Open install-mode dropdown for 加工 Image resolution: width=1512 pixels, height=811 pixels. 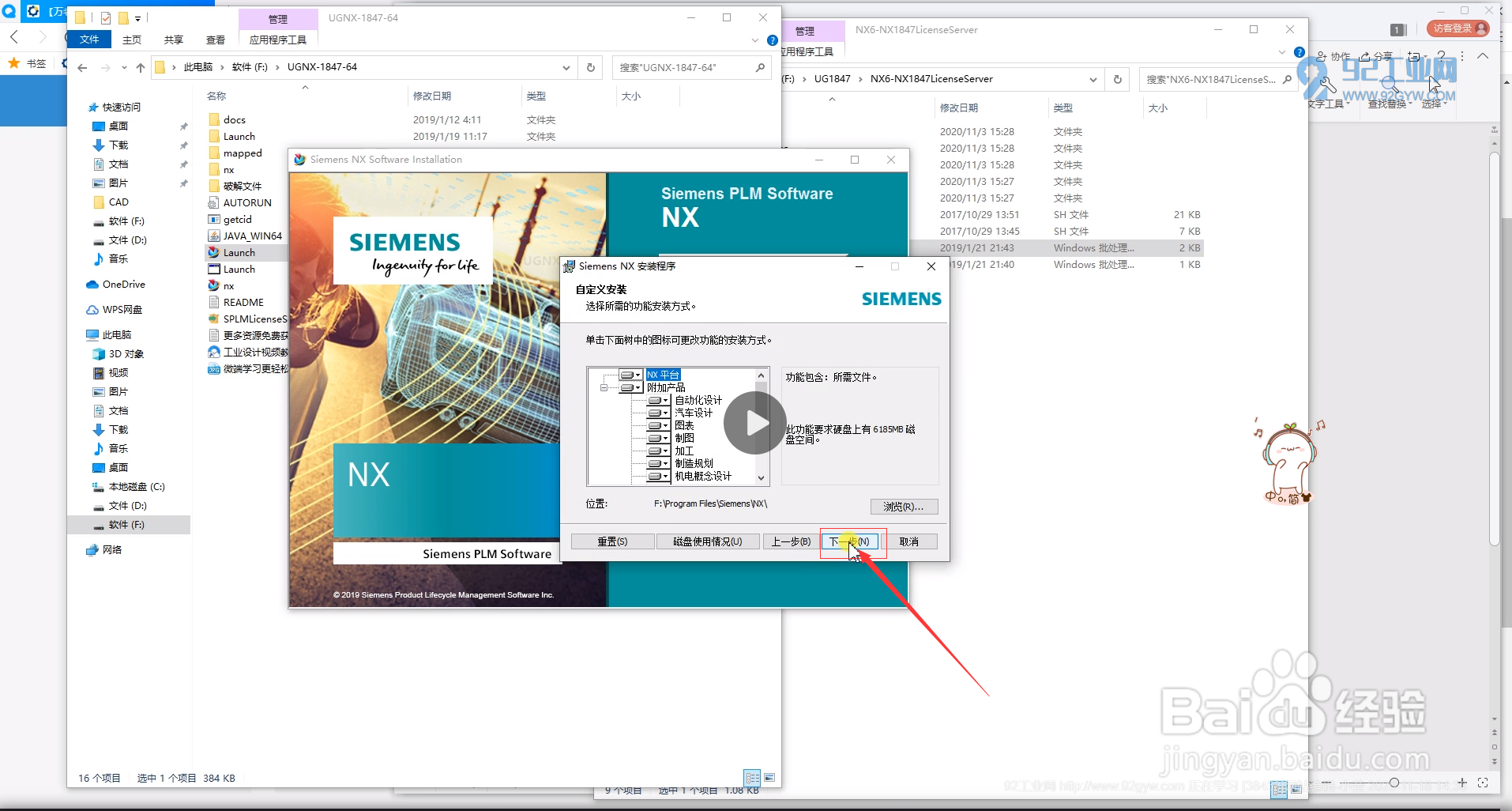pyautogui.click(x=659, y=451)
